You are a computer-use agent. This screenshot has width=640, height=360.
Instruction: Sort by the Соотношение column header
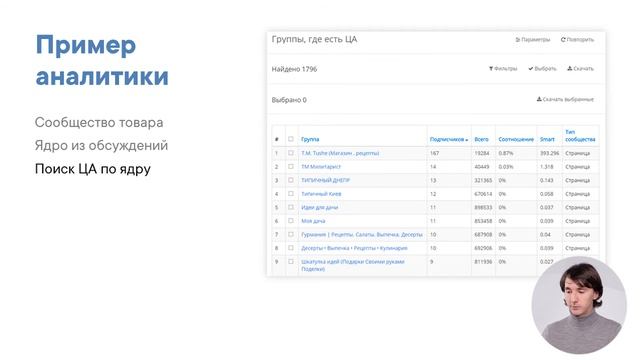[516, 139]
